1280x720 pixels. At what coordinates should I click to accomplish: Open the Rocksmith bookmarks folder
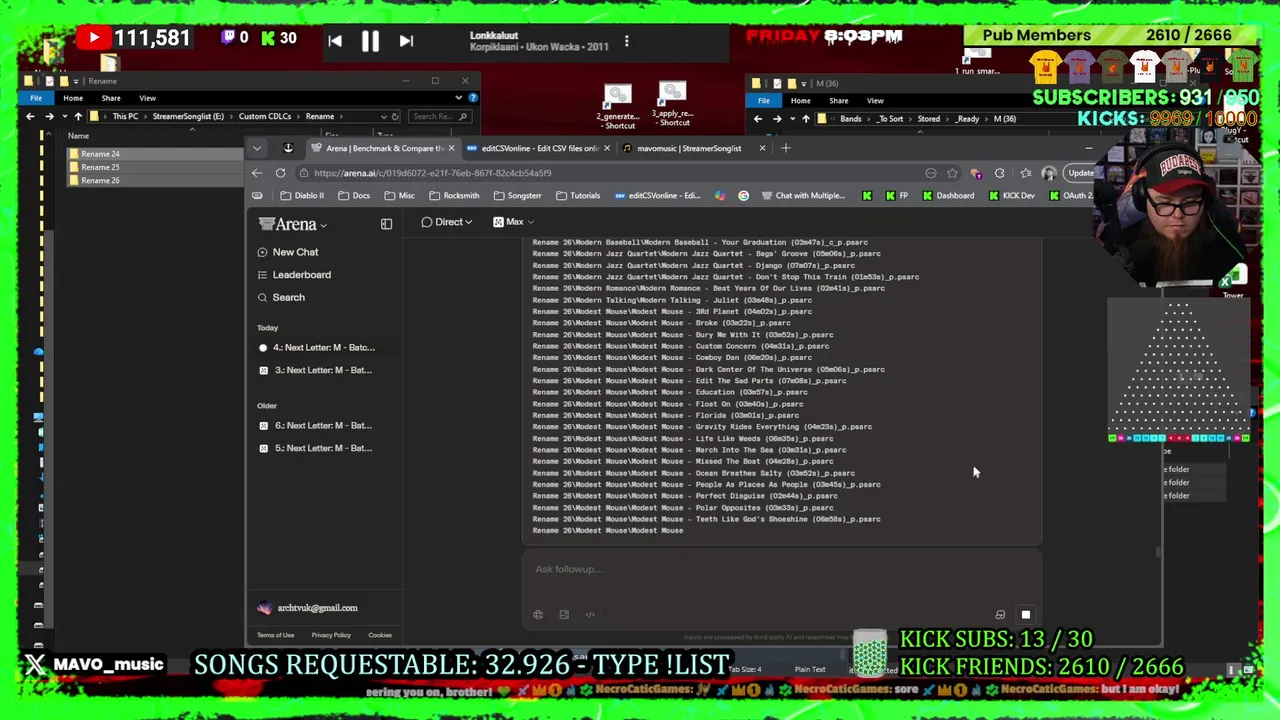pos(454,196)
